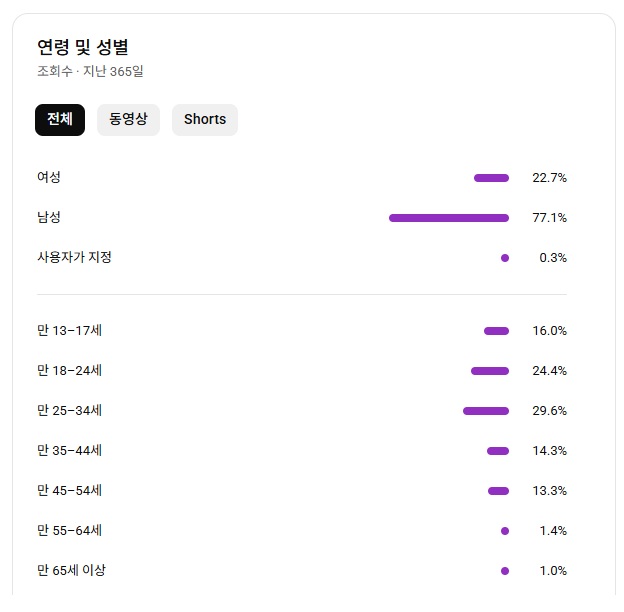Click the 조회수 · 지난 365일 subtitle
624x612 pixels.
91,71
